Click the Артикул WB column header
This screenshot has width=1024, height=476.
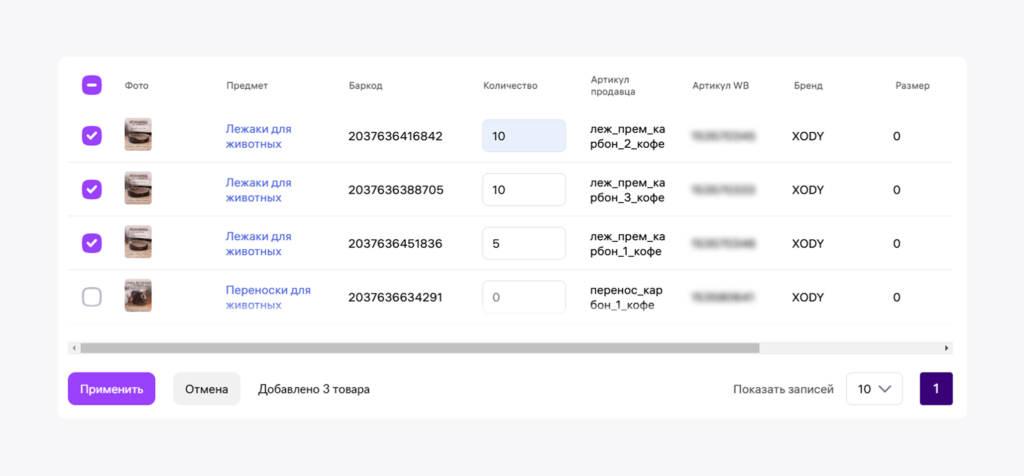tap(720, 86)
